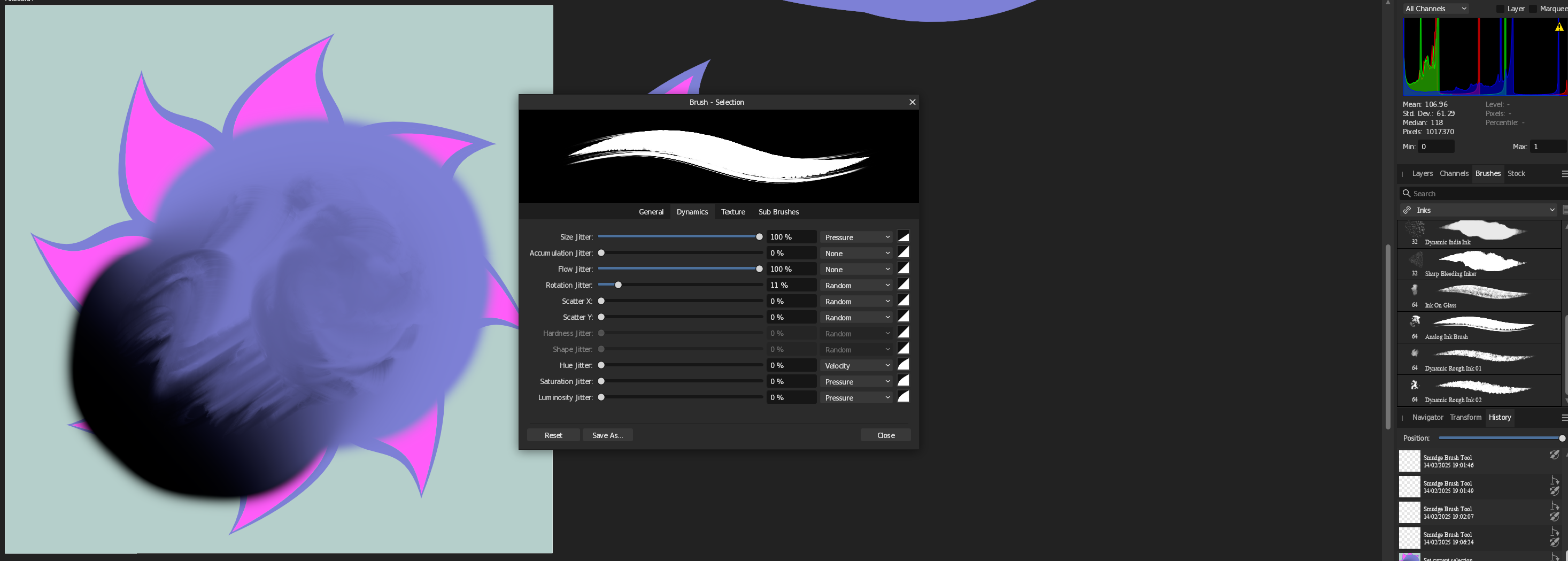Open Hue Jitter controller dropdown set to Velocity

[856, 365]
